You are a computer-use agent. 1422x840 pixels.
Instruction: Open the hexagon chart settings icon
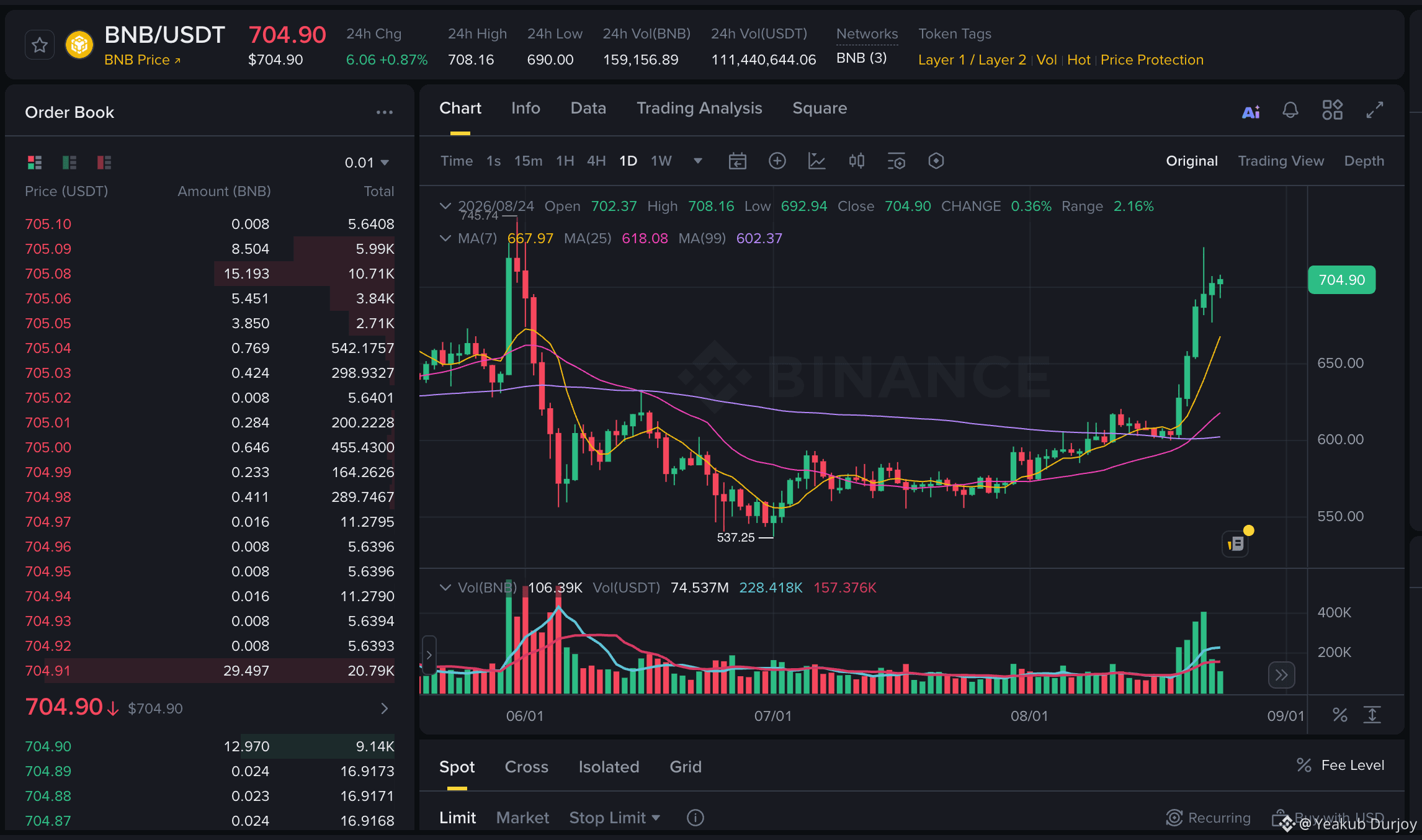click(x=936, y=161)
